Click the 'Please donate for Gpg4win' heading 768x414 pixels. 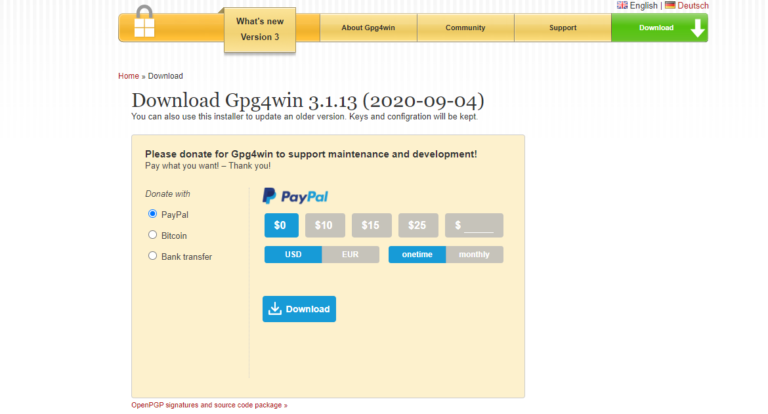coord(311,154)
